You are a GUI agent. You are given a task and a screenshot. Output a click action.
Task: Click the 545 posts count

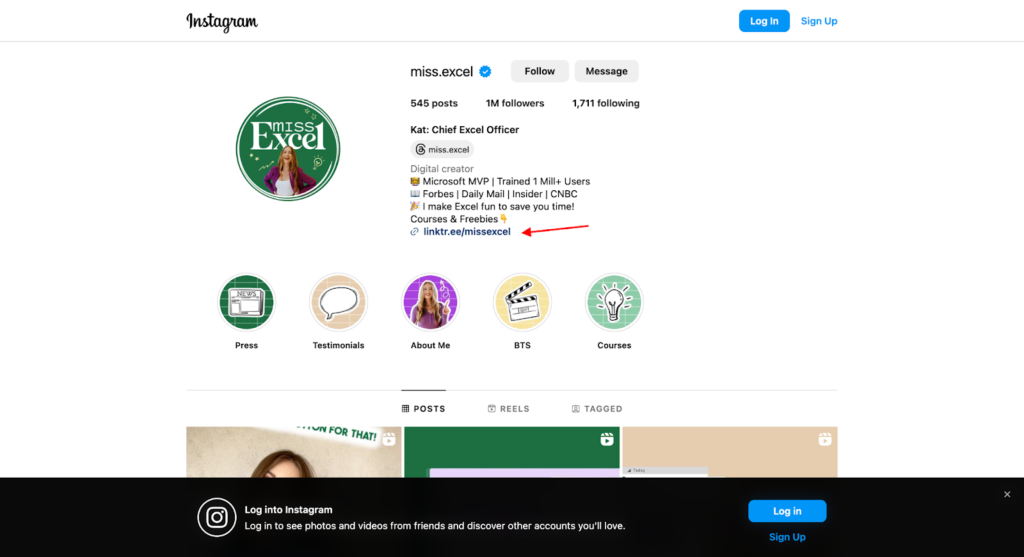[434, 103]
